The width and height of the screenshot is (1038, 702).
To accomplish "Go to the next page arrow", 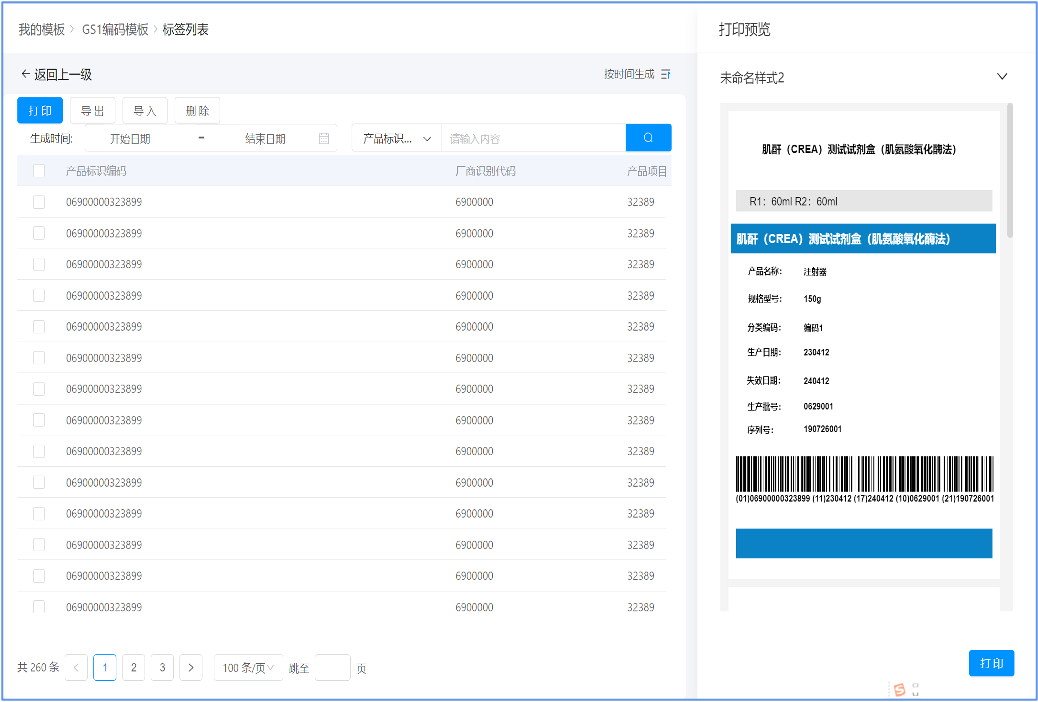I will [191, 667].
